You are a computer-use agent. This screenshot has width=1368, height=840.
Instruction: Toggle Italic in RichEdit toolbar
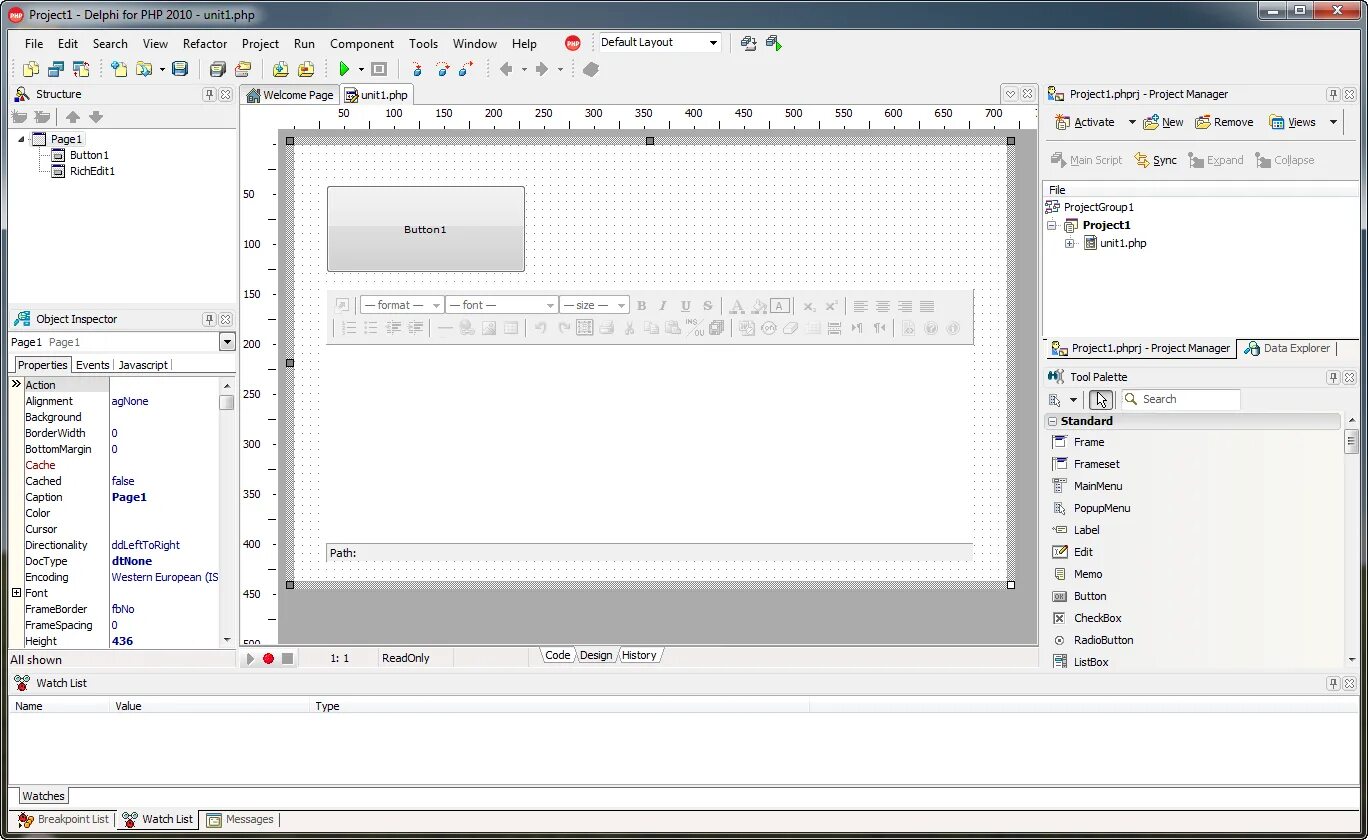663,306
